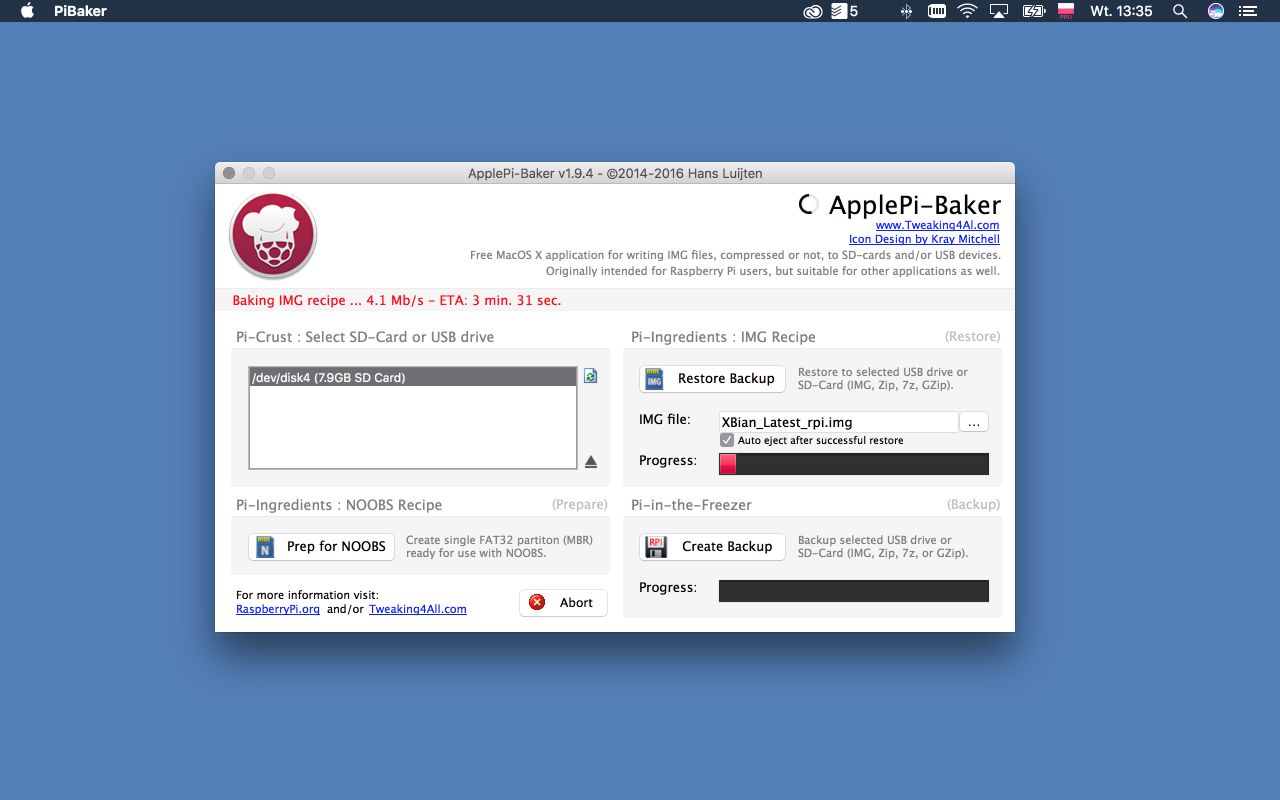
Task: Open the AirPlay display menu
Action: click(998, 11)
